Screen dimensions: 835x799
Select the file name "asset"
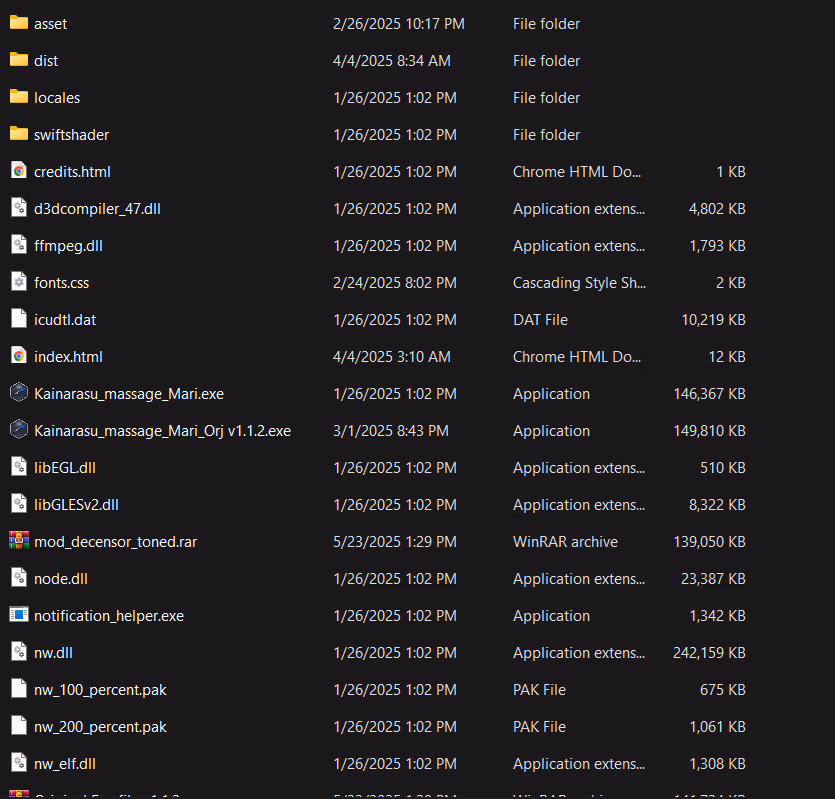51,24
